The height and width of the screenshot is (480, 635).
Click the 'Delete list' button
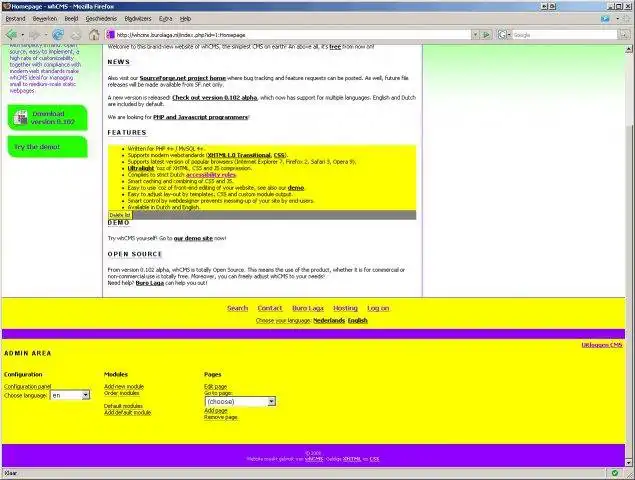(120, 215)
